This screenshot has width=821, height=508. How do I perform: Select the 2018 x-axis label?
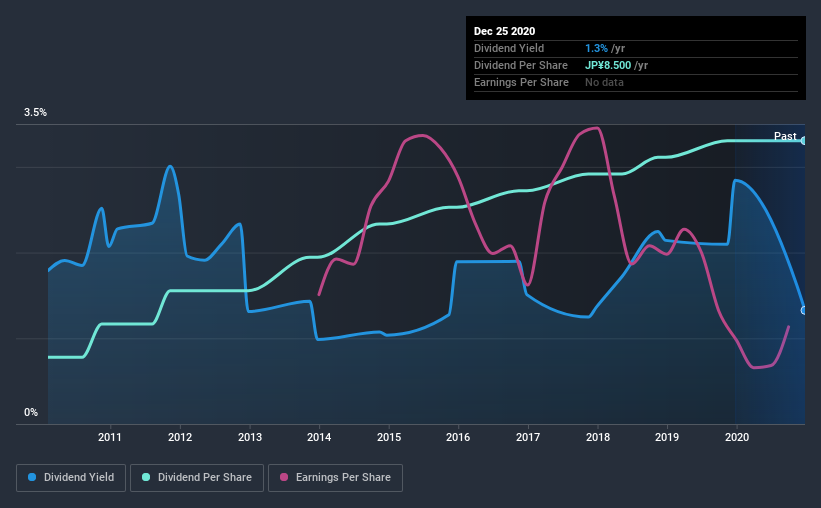point(598,437)
